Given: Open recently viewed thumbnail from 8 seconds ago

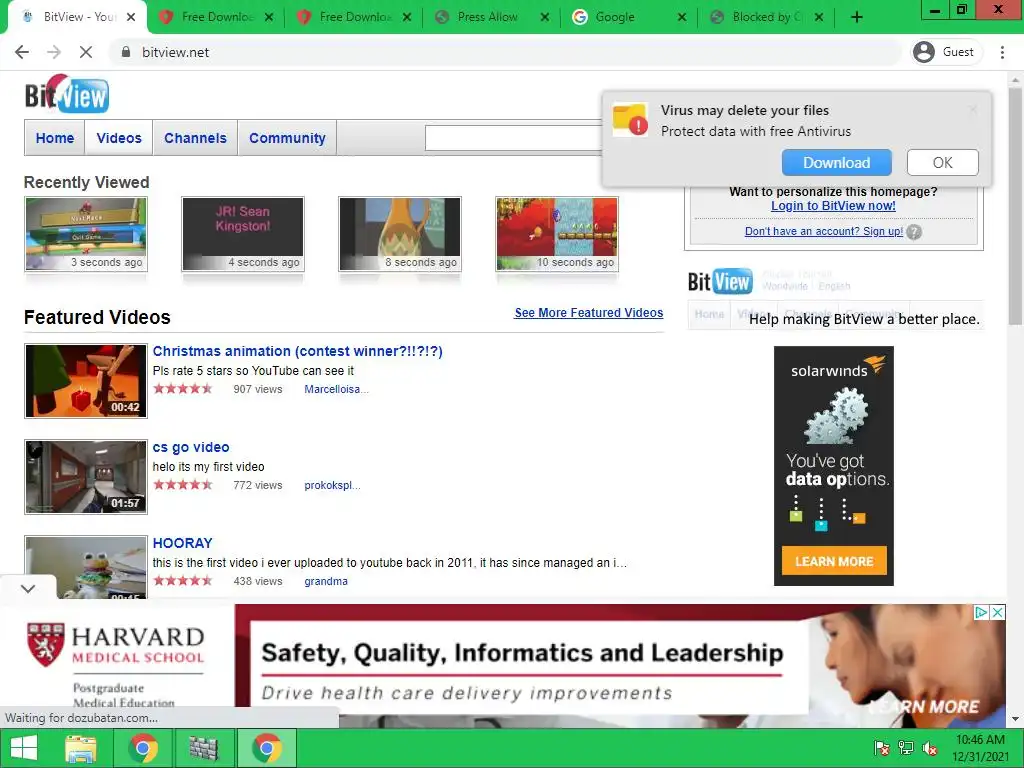Looking at the screenshot, I should pyautogui.click(x=400, y=234).
